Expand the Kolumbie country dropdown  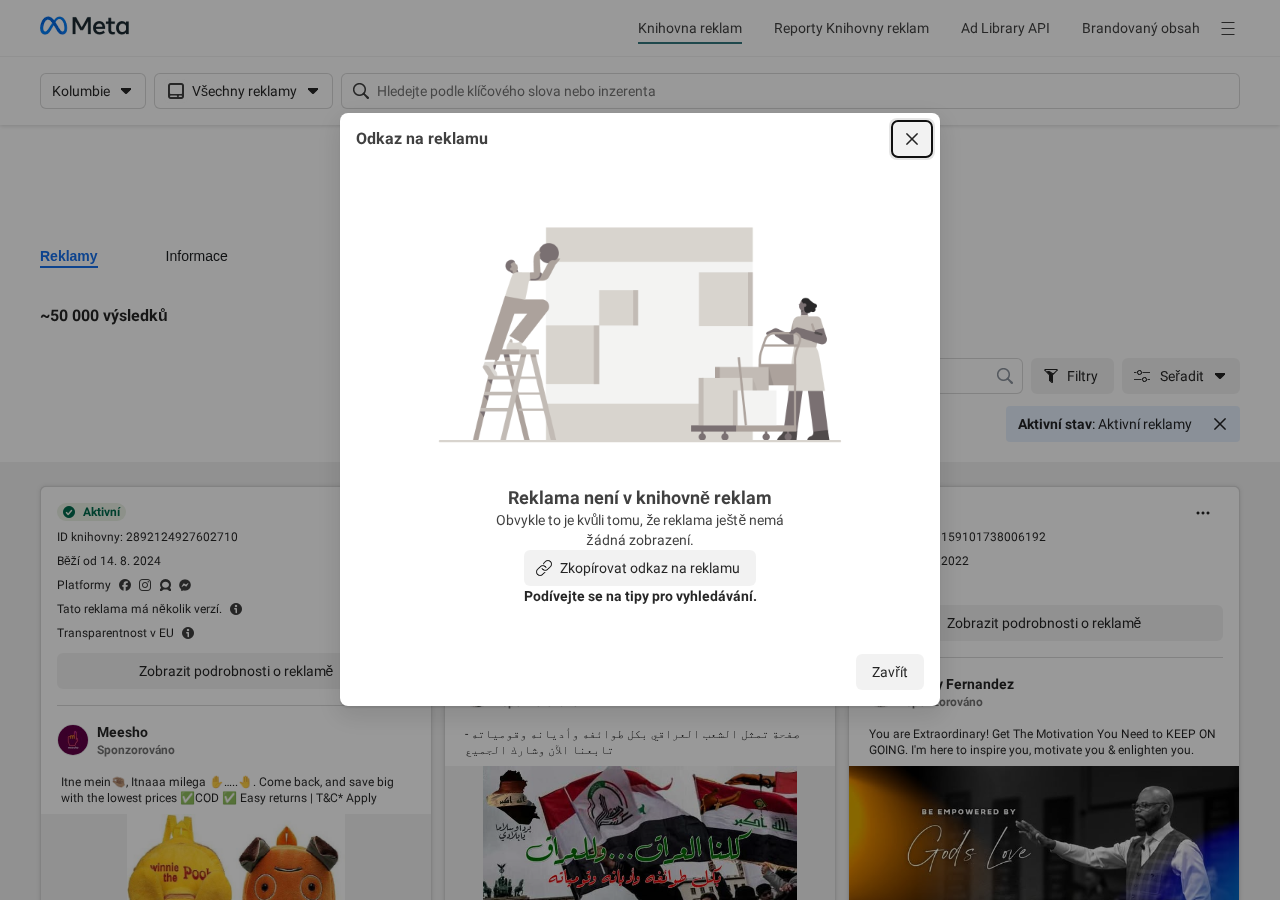pyautogui.click(x=93, y=91)
